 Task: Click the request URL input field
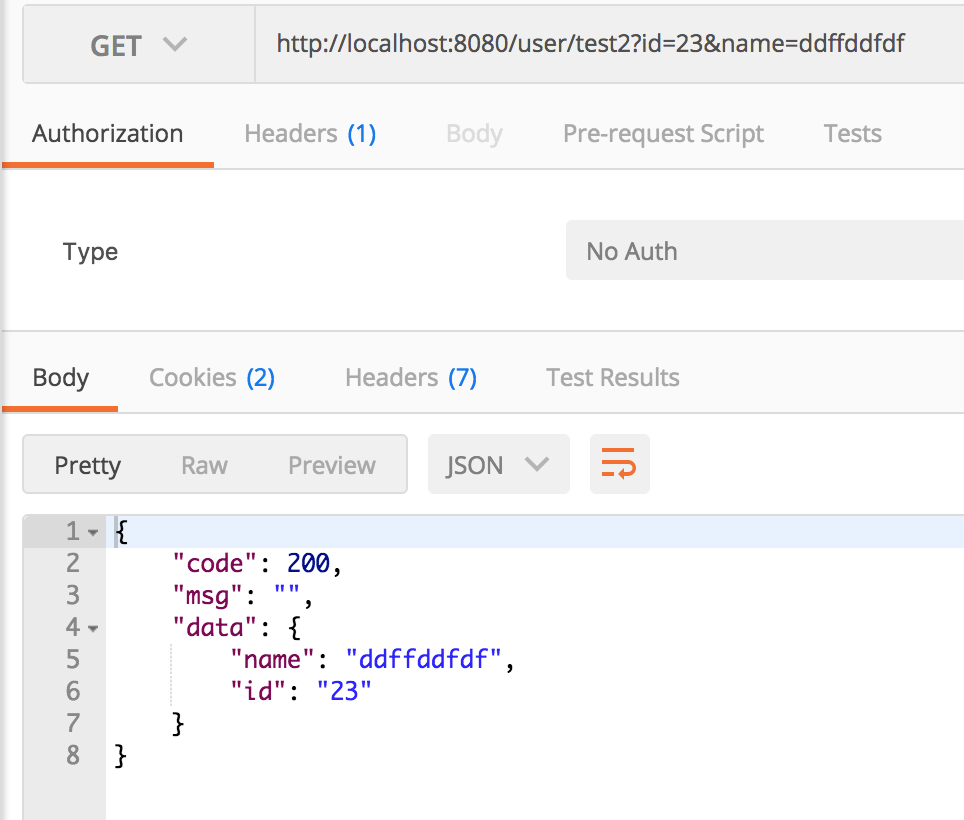click(x=609, y=45)
